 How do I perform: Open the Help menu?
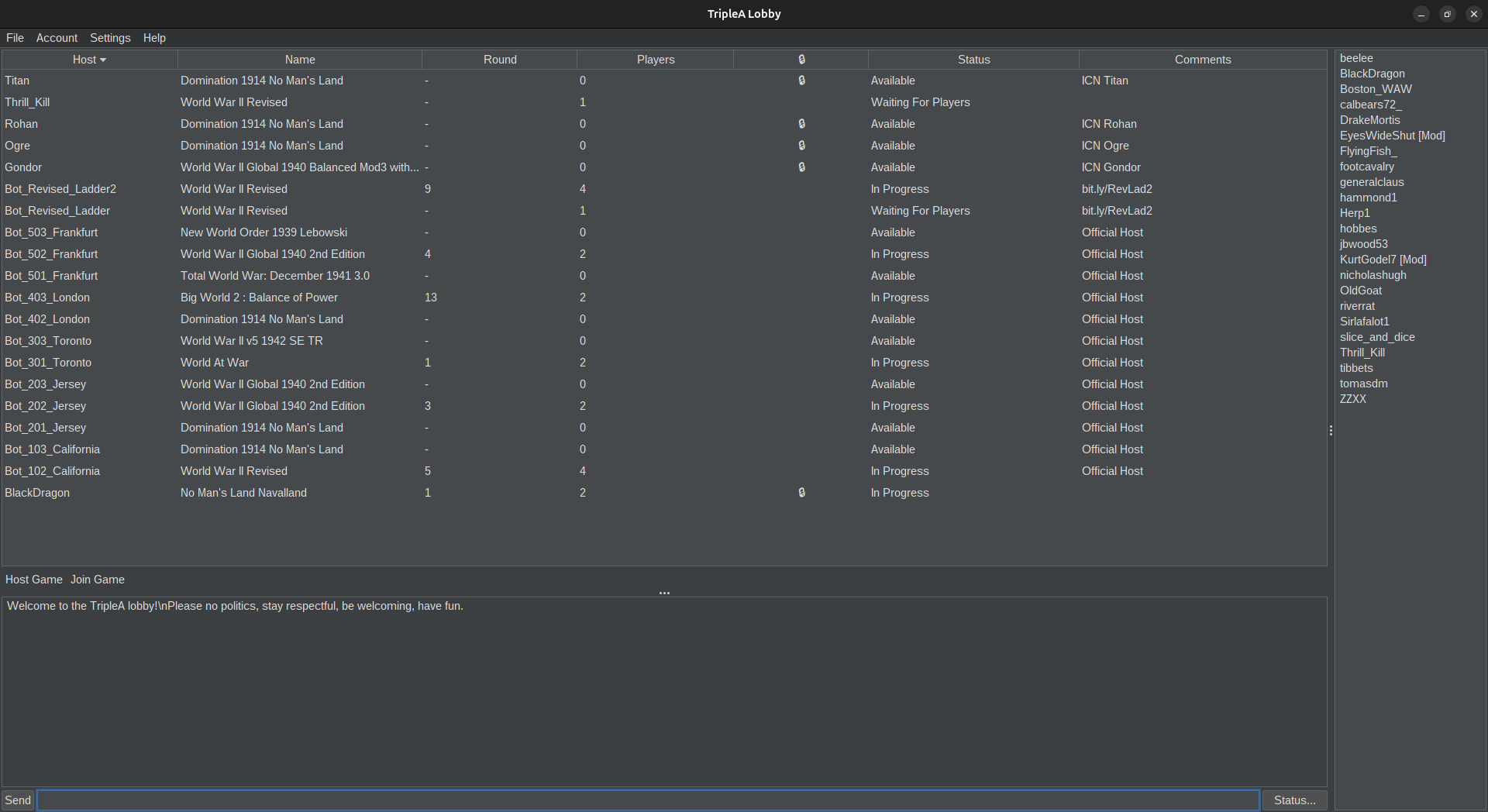click(154, 38)
